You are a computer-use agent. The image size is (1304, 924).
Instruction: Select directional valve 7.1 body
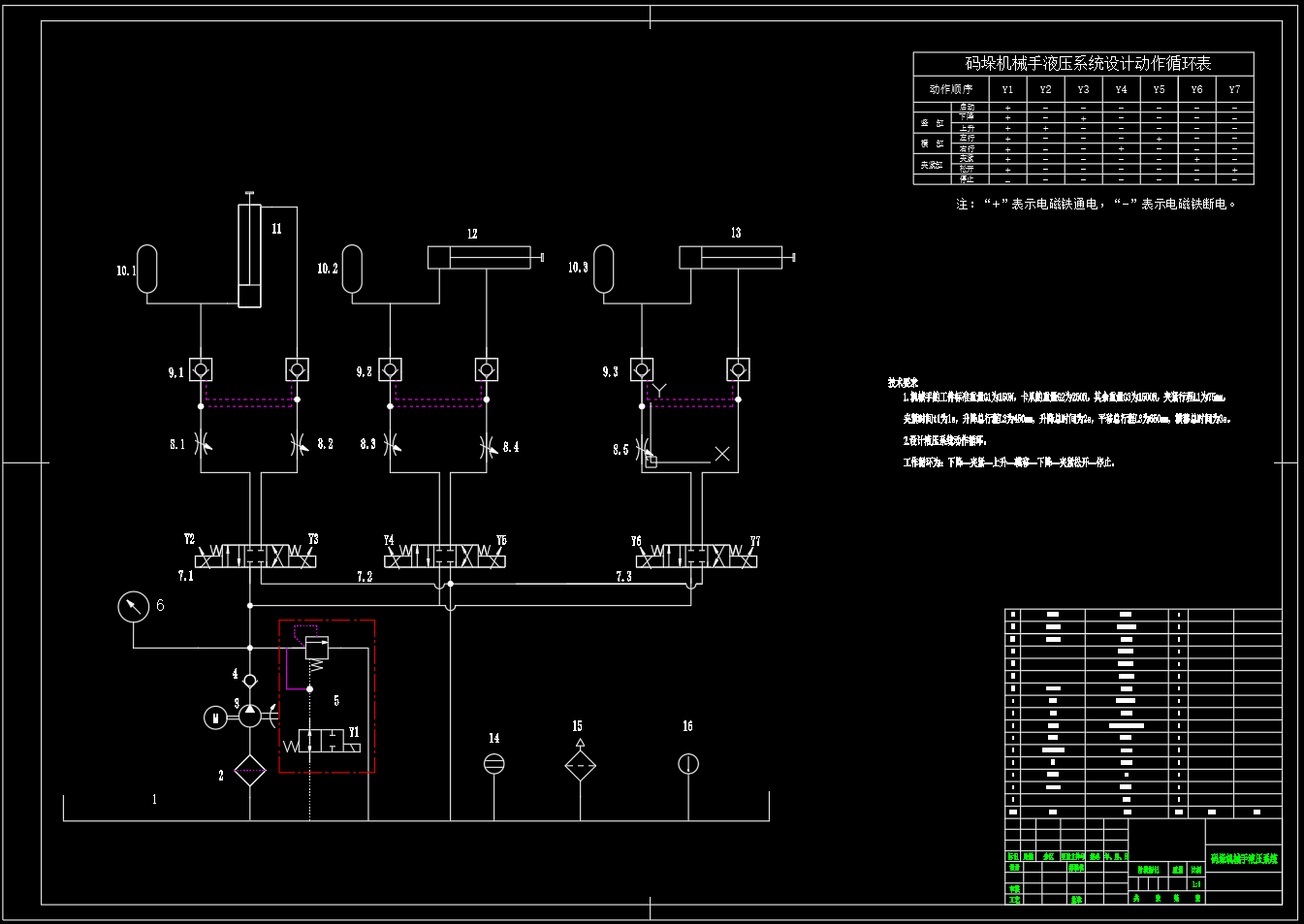[255, 557]
